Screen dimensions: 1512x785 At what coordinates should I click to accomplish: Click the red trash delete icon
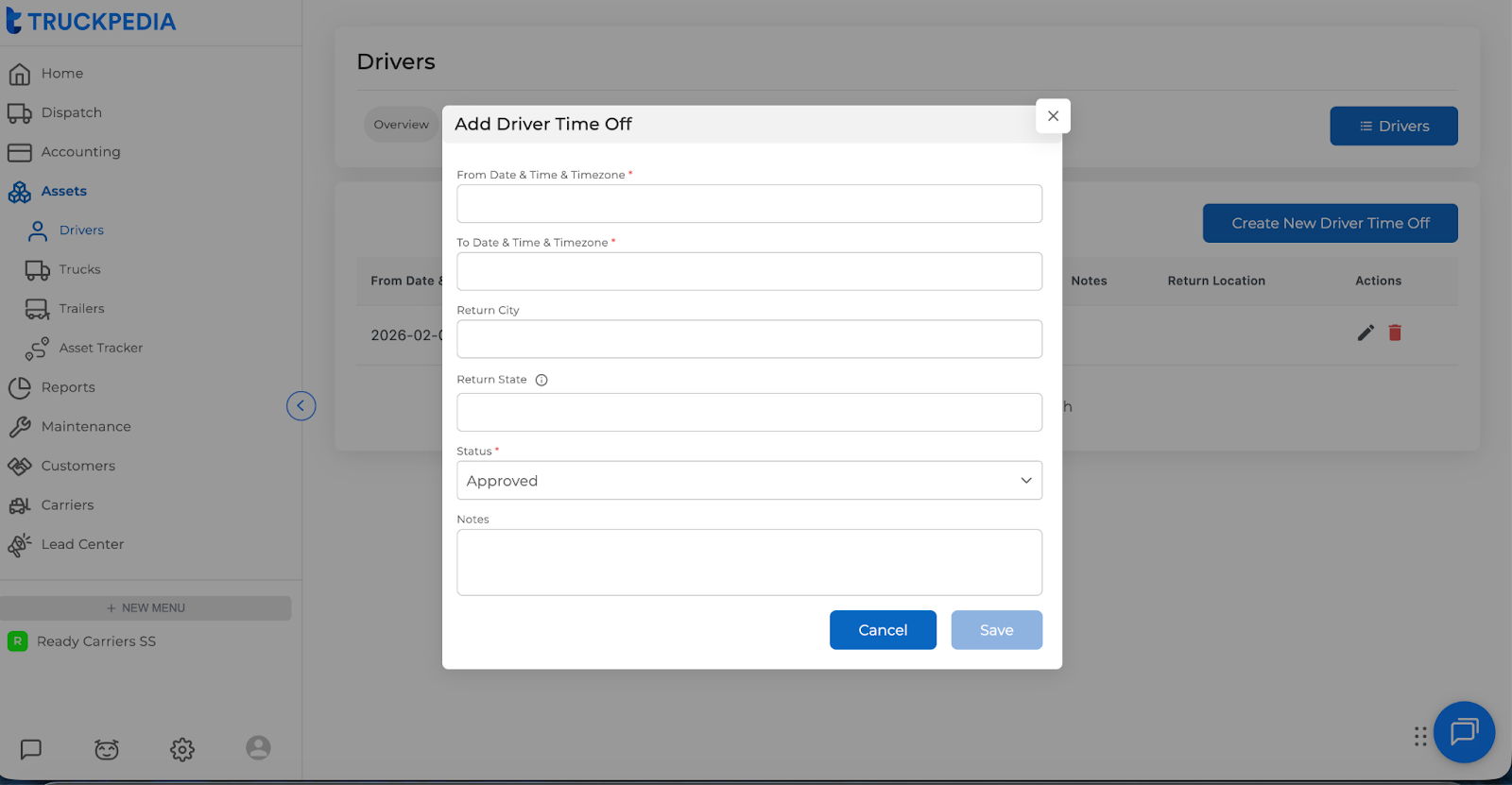click(x=1395, y=333)
